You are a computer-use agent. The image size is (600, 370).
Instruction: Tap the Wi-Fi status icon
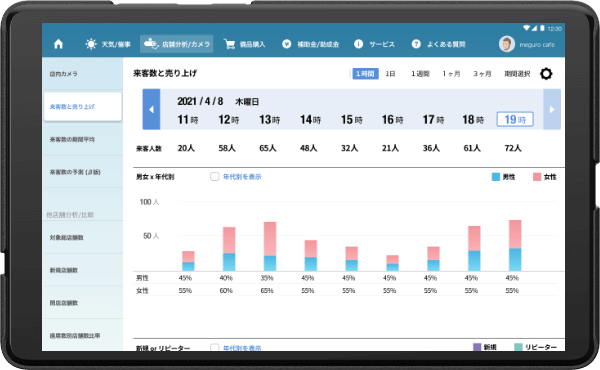pos(527,28)
